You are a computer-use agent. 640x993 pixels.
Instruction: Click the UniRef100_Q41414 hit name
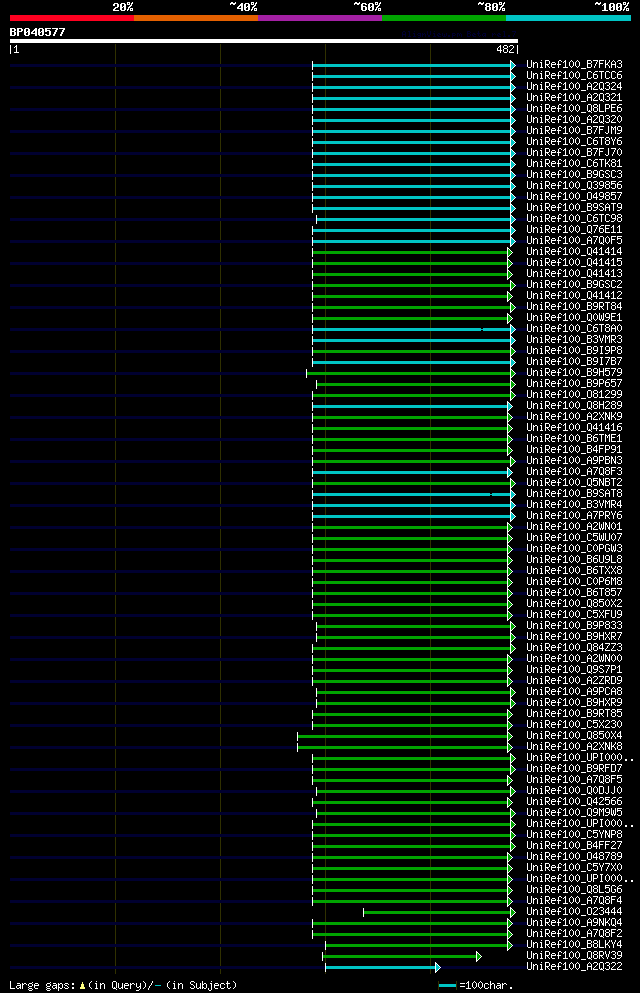[574, 251]
